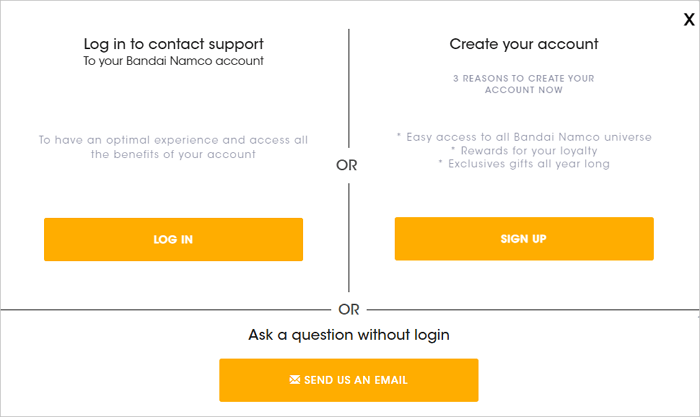Click the envelope icon on the email button

294,380
